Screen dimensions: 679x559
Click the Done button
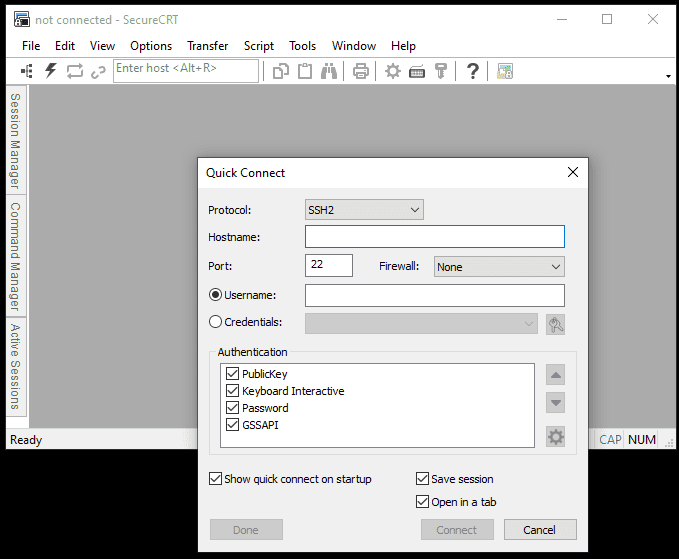pos(246,530)
